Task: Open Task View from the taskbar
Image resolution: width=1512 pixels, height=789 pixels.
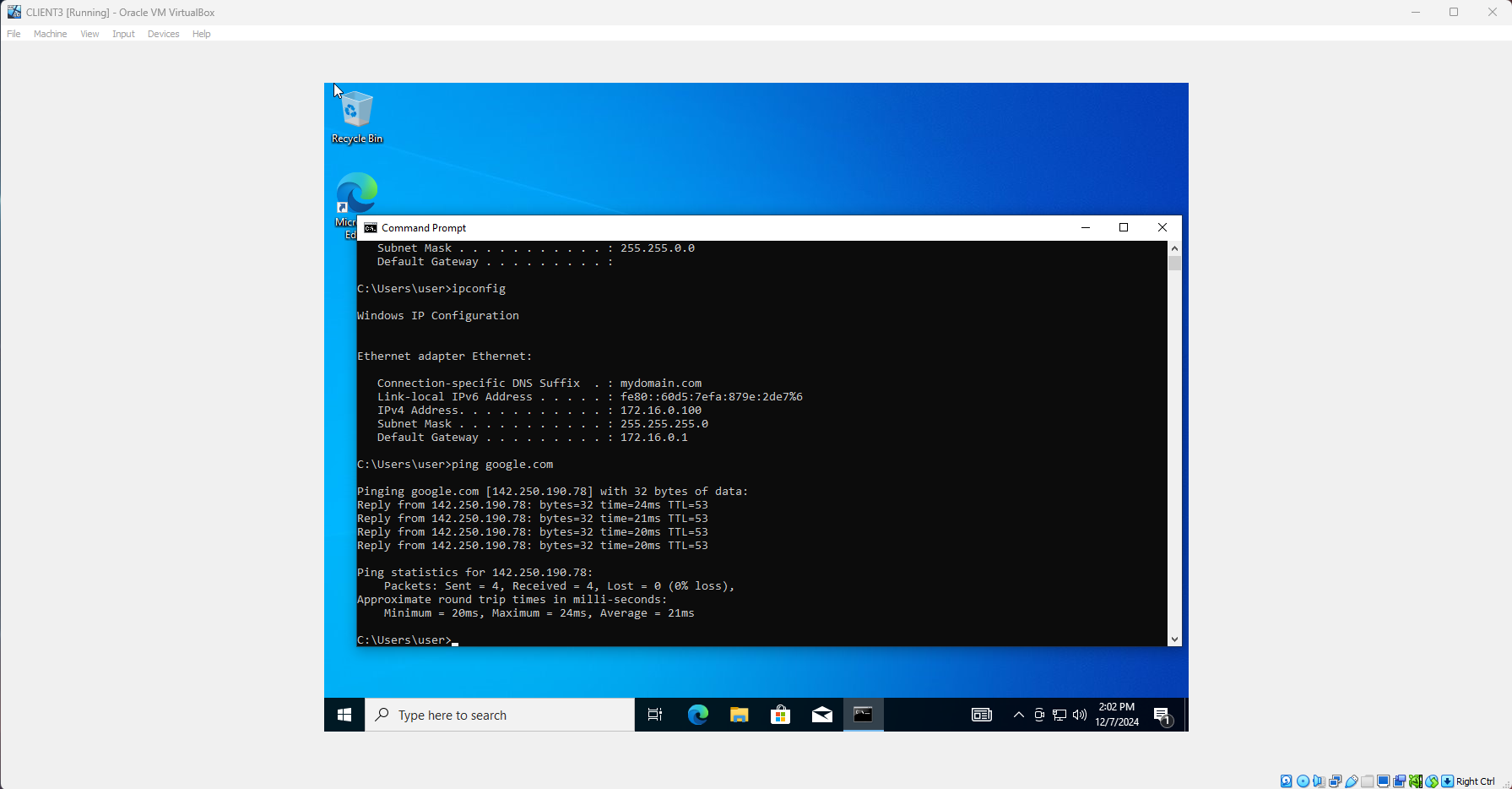Action: point(655,715)
